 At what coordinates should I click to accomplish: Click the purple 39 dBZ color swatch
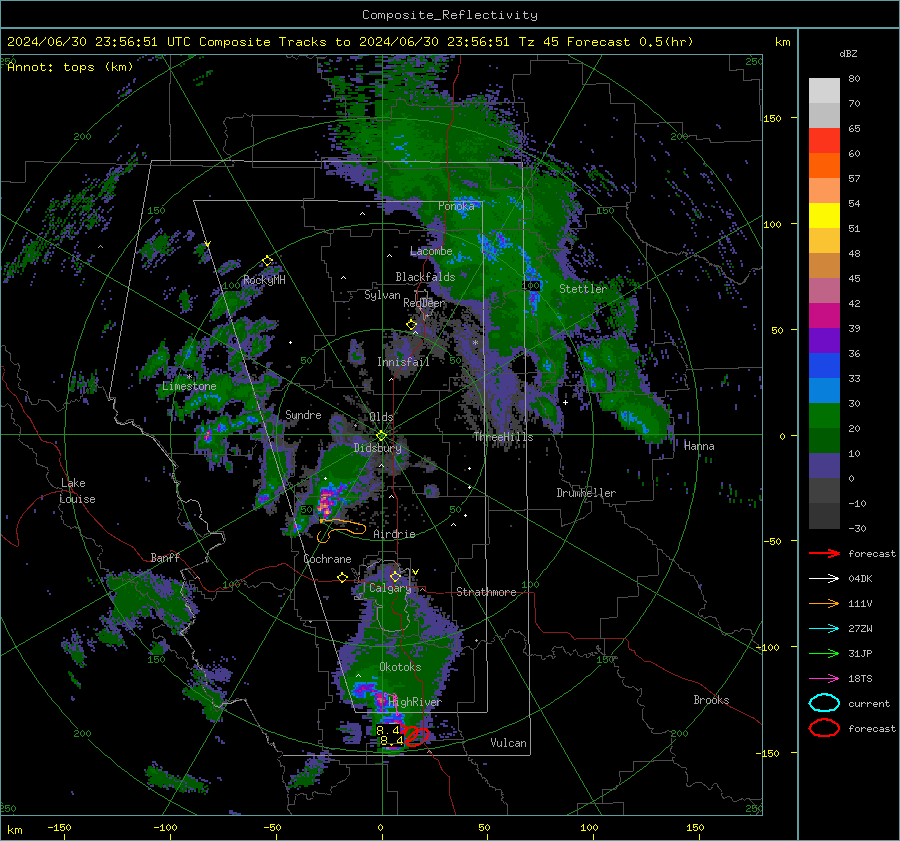tap(824, 341)
